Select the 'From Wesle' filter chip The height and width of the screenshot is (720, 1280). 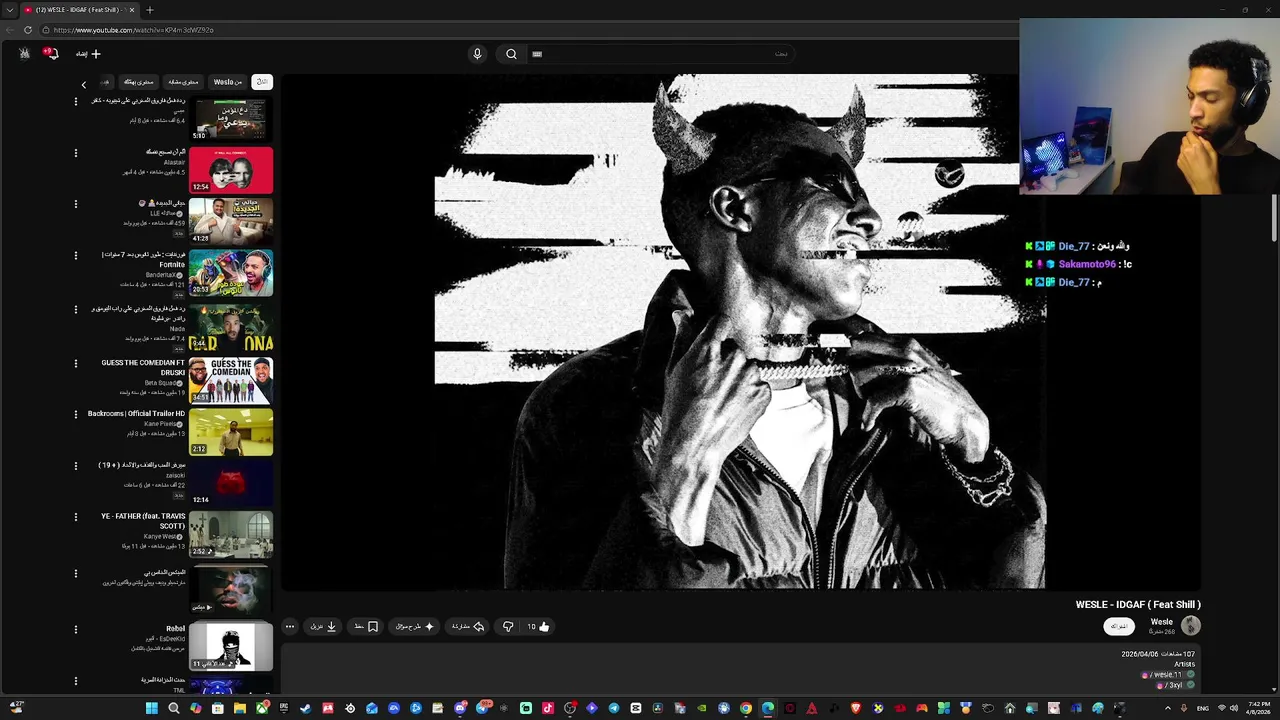point(228,82)
